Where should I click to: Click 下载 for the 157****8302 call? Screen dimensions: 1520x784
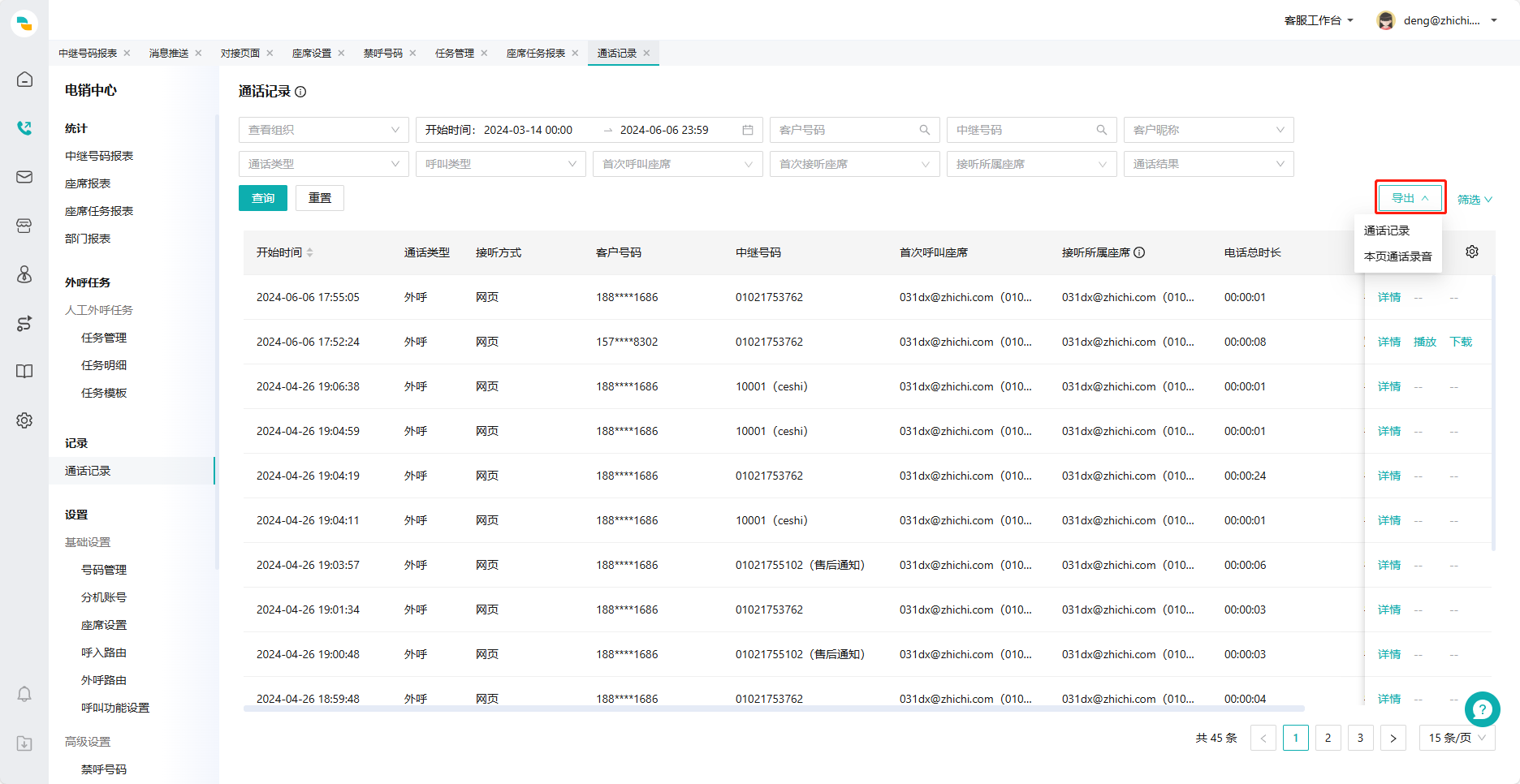pos(1461,342)
